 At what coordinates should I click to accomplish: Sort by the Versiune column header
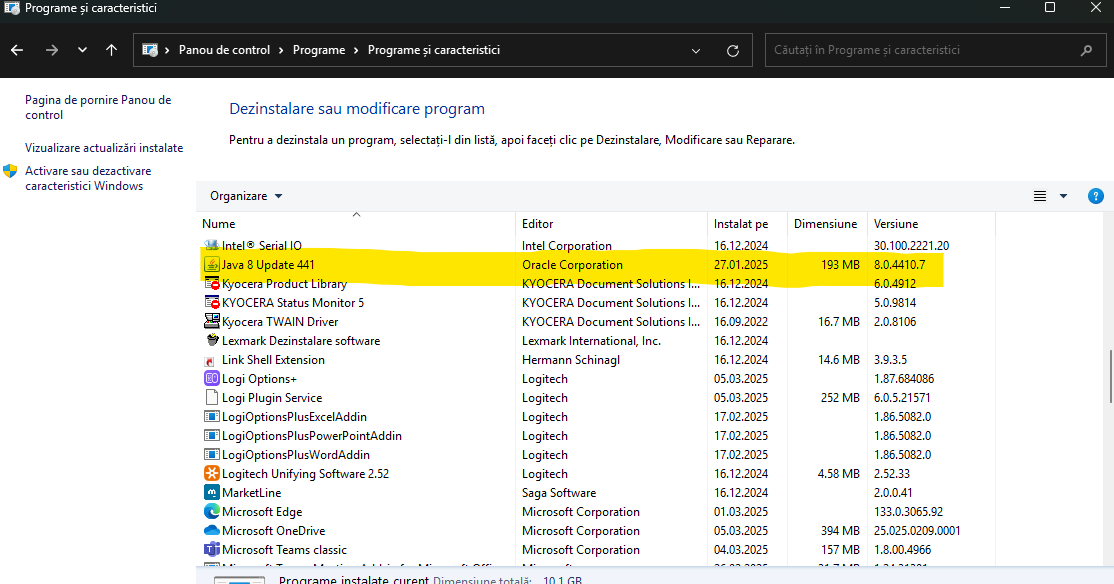931,224
